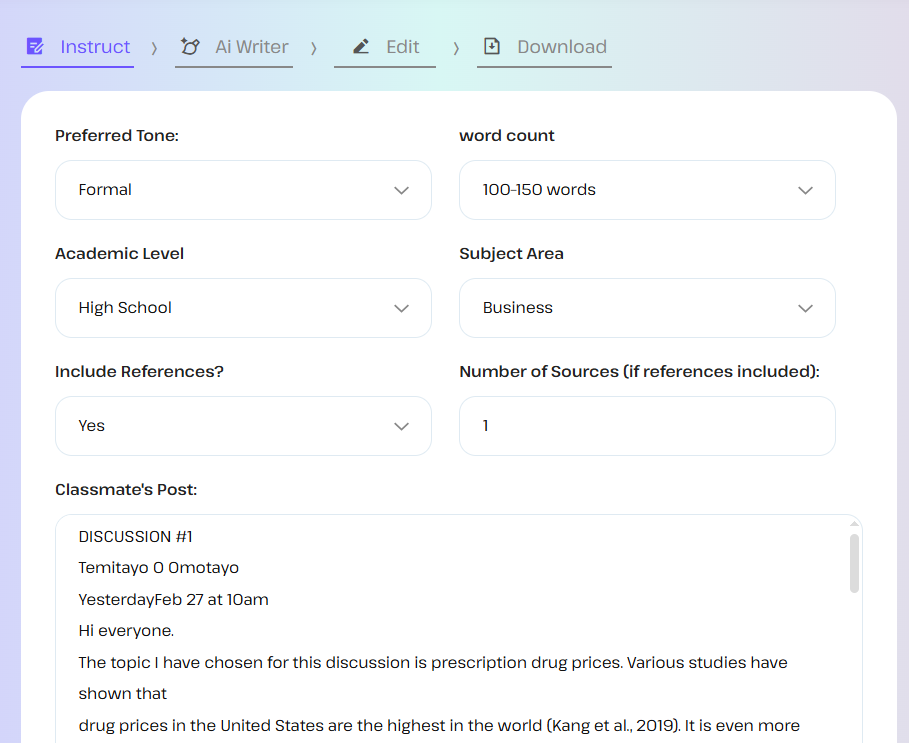Click the Number of Sources input field
The height and width of the screenshot is (743, 909).
coord(647,426)
